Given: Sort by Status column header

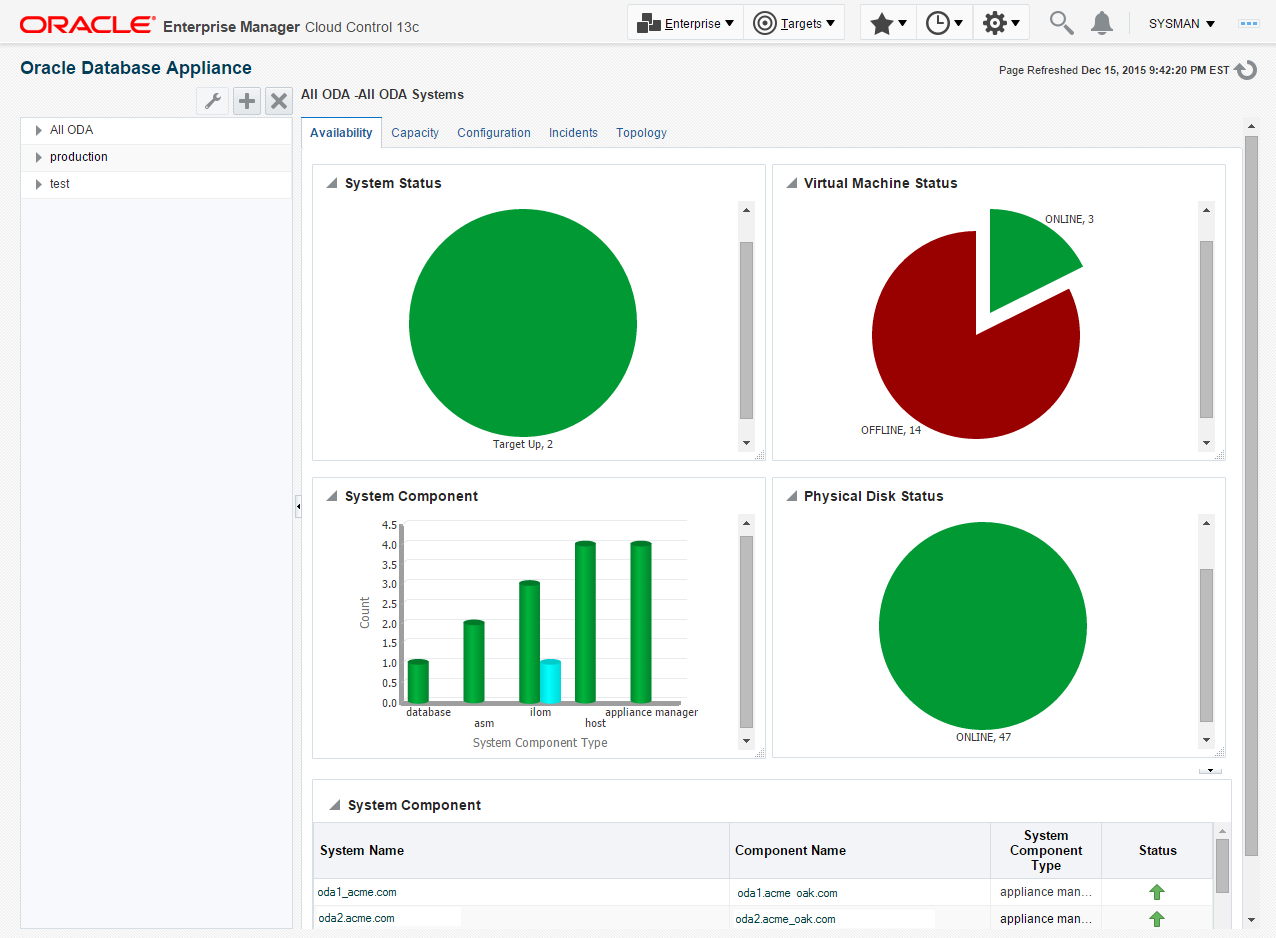Looking at the screenshot, I should (x=1157, y=851).
